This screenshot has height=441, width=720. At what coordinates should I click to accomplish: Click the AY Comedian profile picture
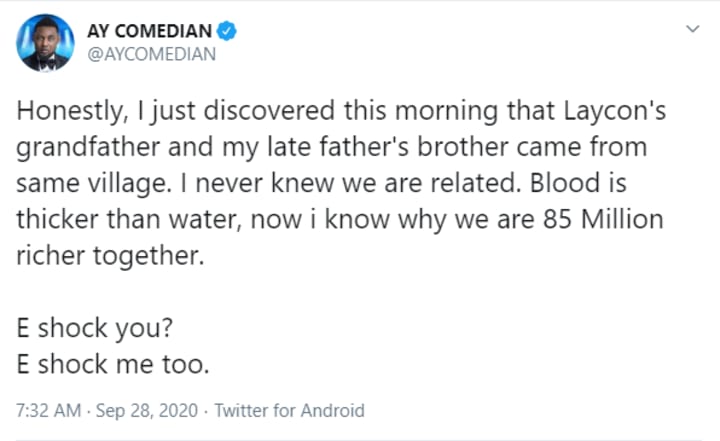(x=45, y=44)
